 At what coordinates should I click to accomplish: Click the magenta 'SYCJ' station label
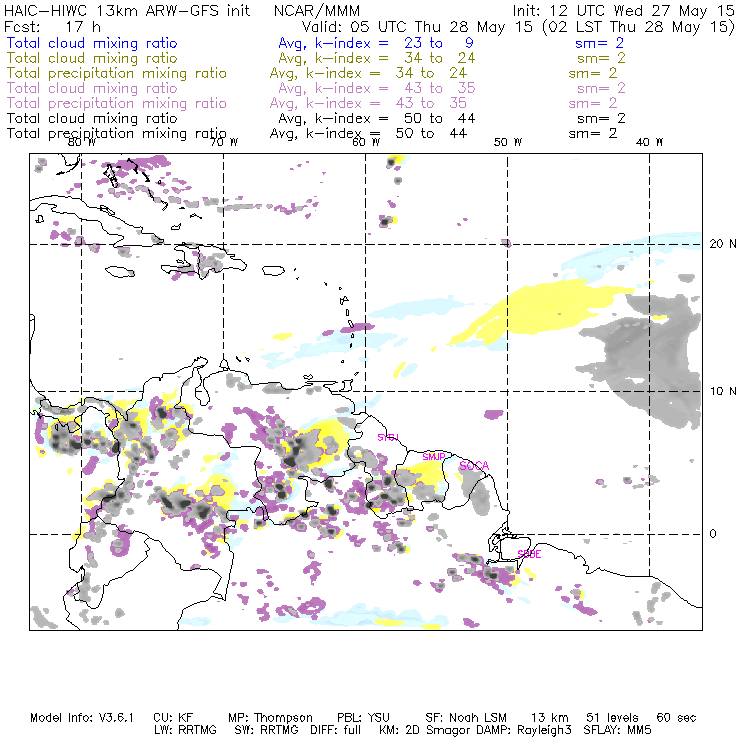(388, 437)
